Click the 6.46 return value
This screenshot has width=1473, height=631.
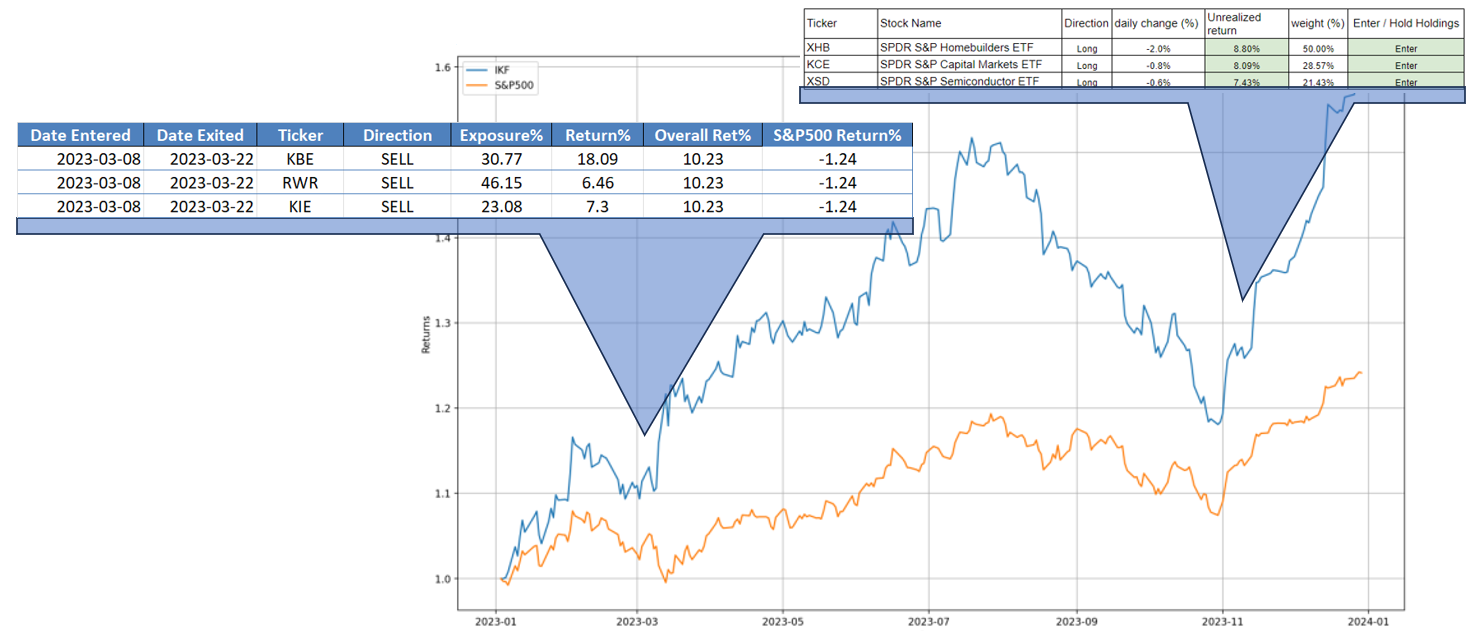(597, 182)
